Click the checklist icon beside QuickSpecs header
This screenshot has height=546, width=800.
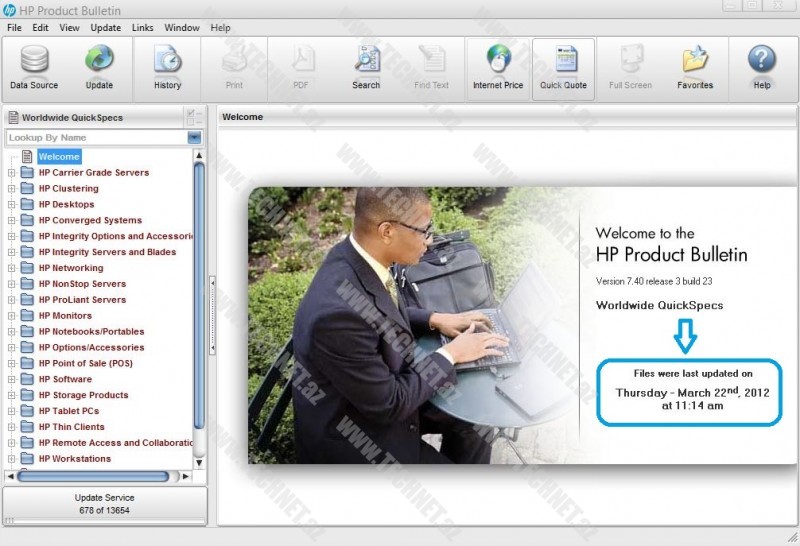(194, 117)
